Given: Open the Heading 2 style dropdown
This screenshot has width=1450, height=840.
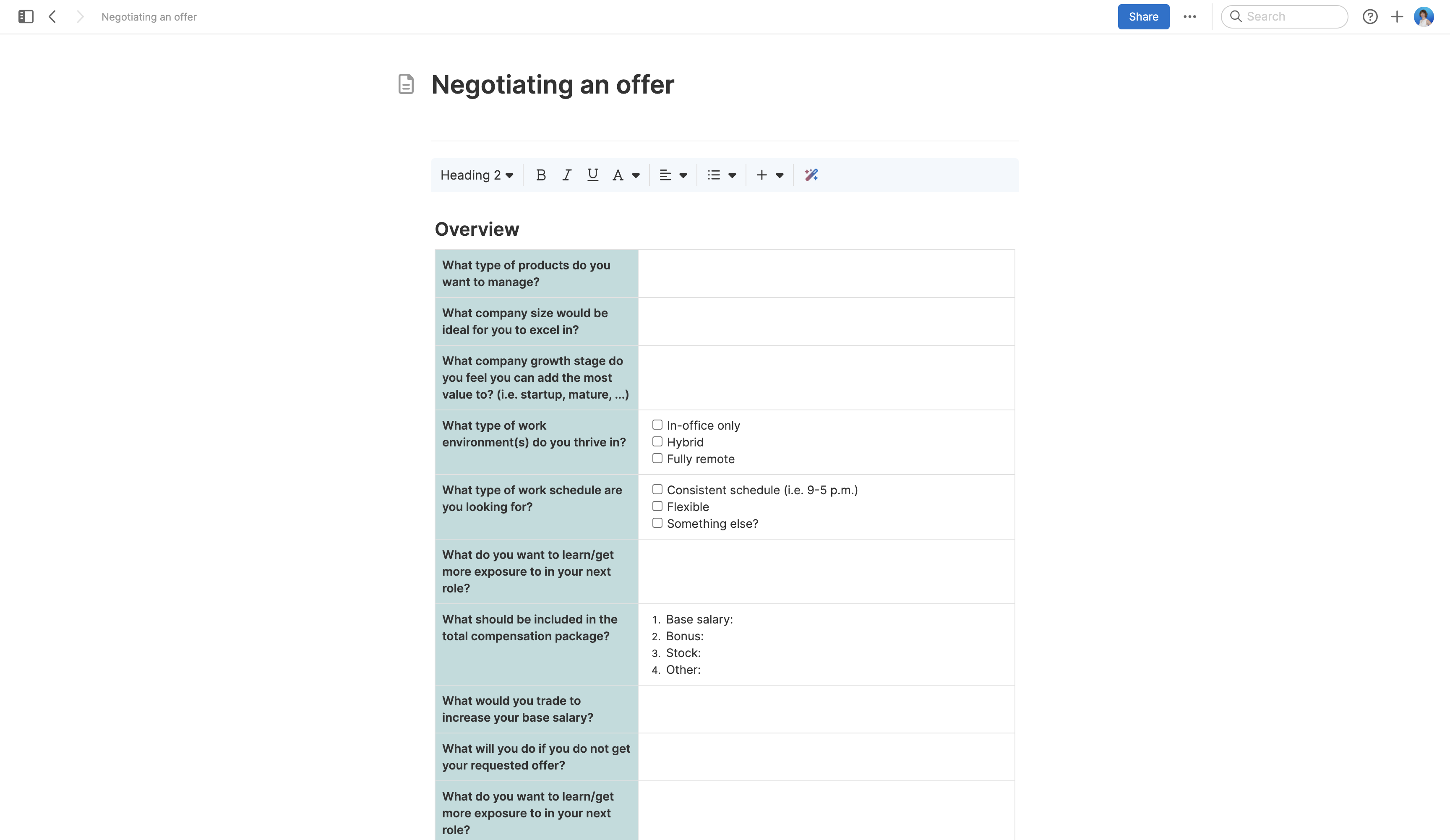Looking at the screenshot, I should tap(477, 175).
